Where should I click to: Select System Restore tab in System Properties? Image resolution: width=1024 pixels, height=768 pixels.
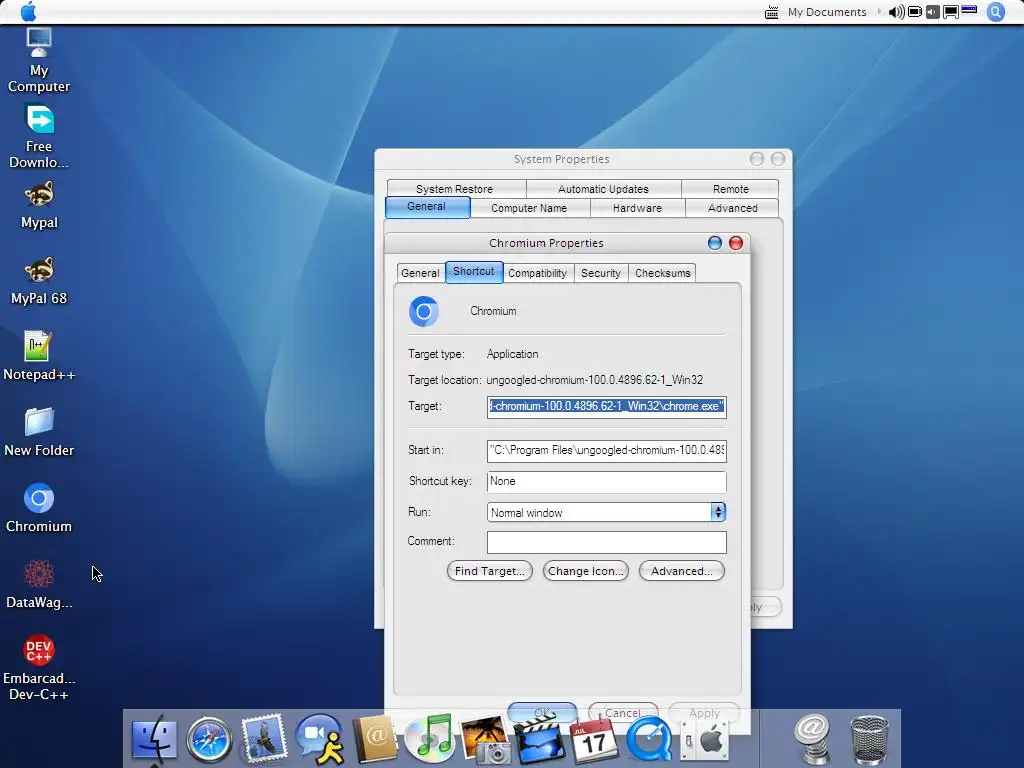pos(455,189)
